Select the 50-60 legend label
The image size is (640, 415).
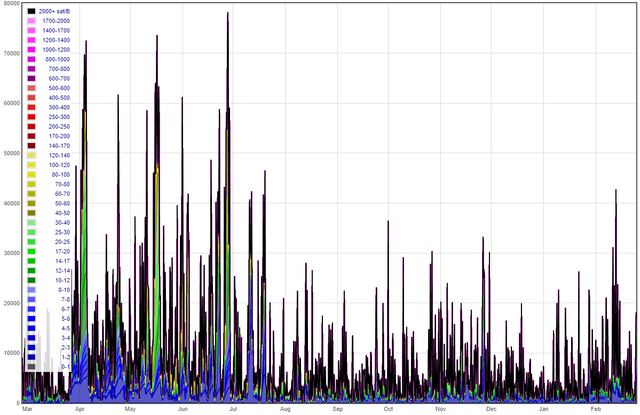[x=62, y=203]
